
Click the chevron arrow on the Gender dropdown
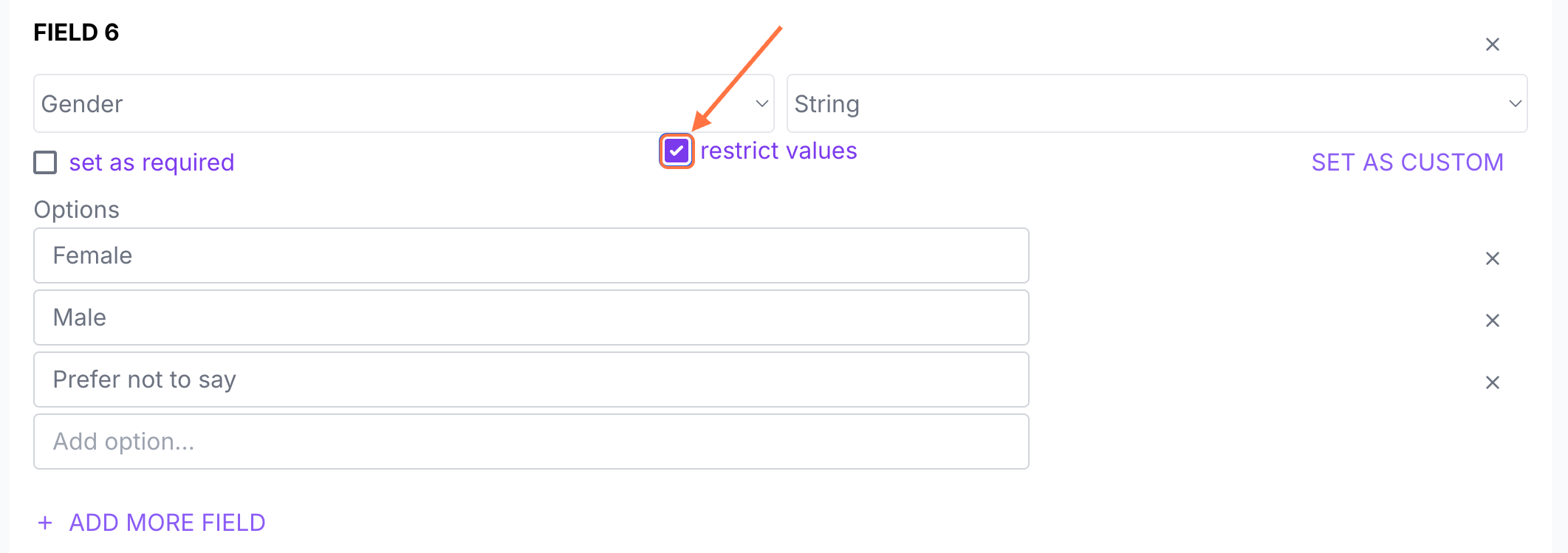click(x=762, y=104)
